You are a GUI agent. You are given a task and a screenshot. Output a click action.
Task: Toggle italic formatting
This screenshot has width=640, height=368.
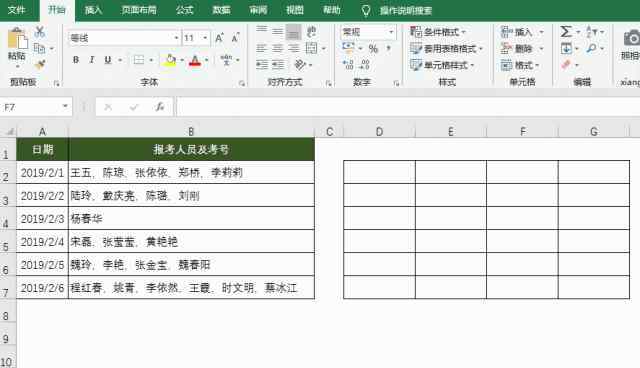coord(92,60)
